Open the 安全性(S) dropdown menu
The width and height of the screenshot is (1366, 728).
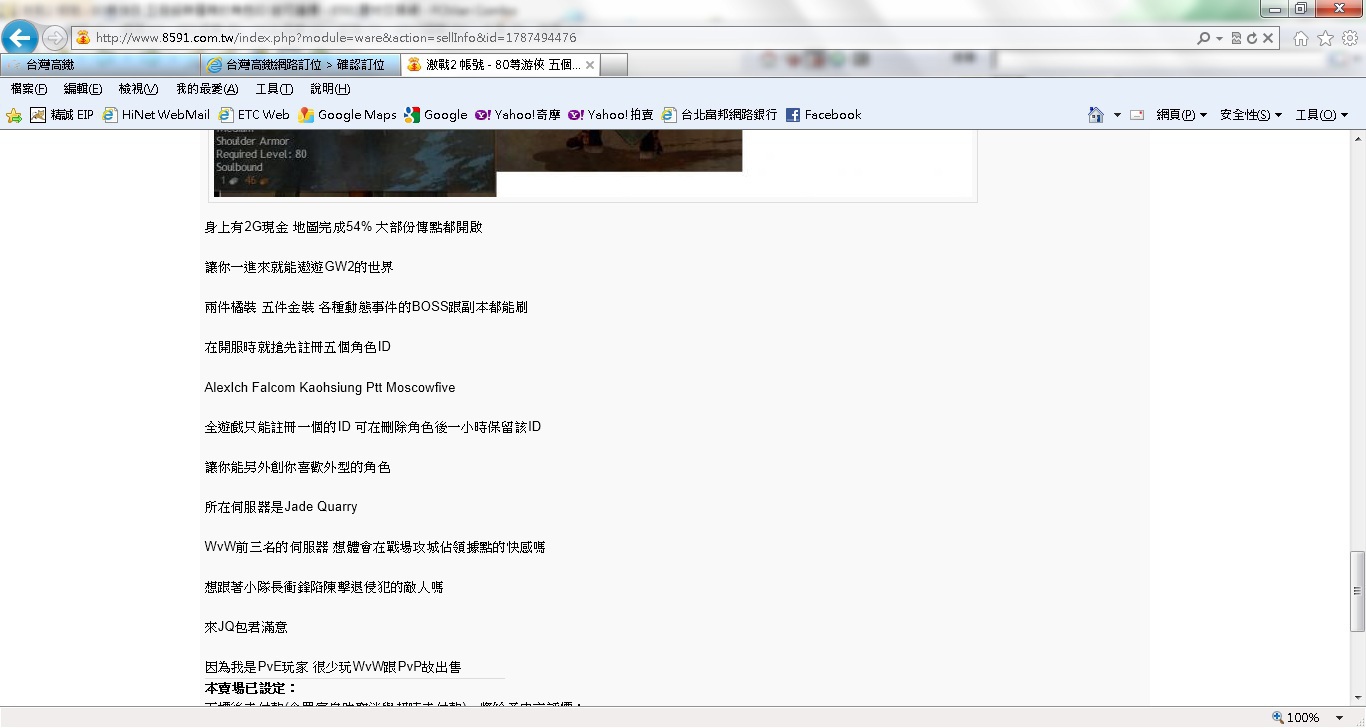[x=1251, y=115]
